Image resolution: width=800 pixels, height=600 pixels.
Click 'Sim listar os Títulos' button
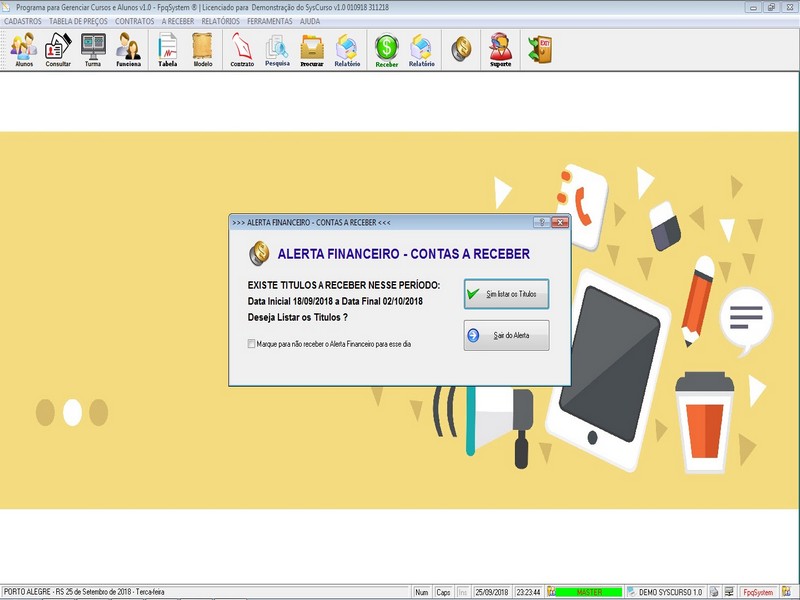click(x=506, y=294)
